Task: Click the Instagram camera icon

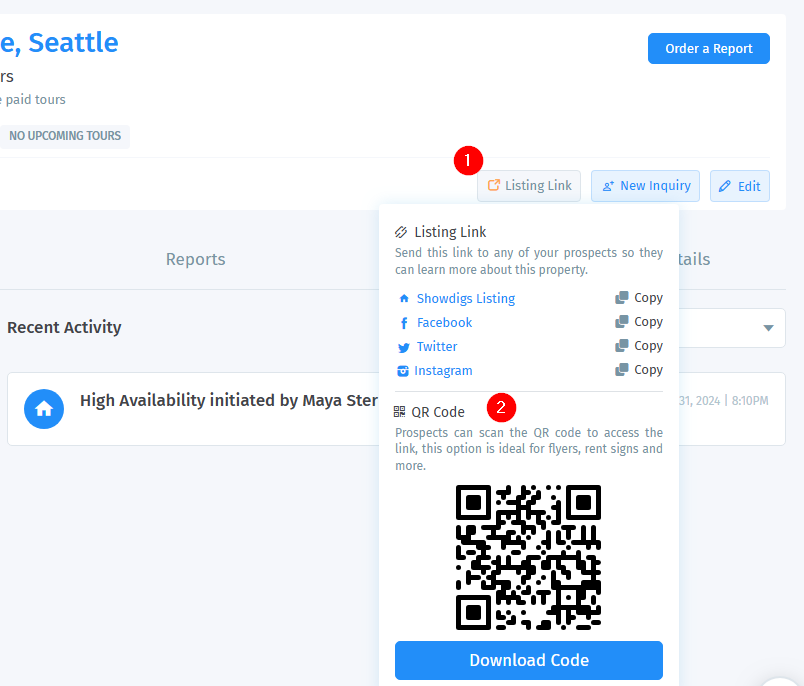Action: [x=403, y=371]
